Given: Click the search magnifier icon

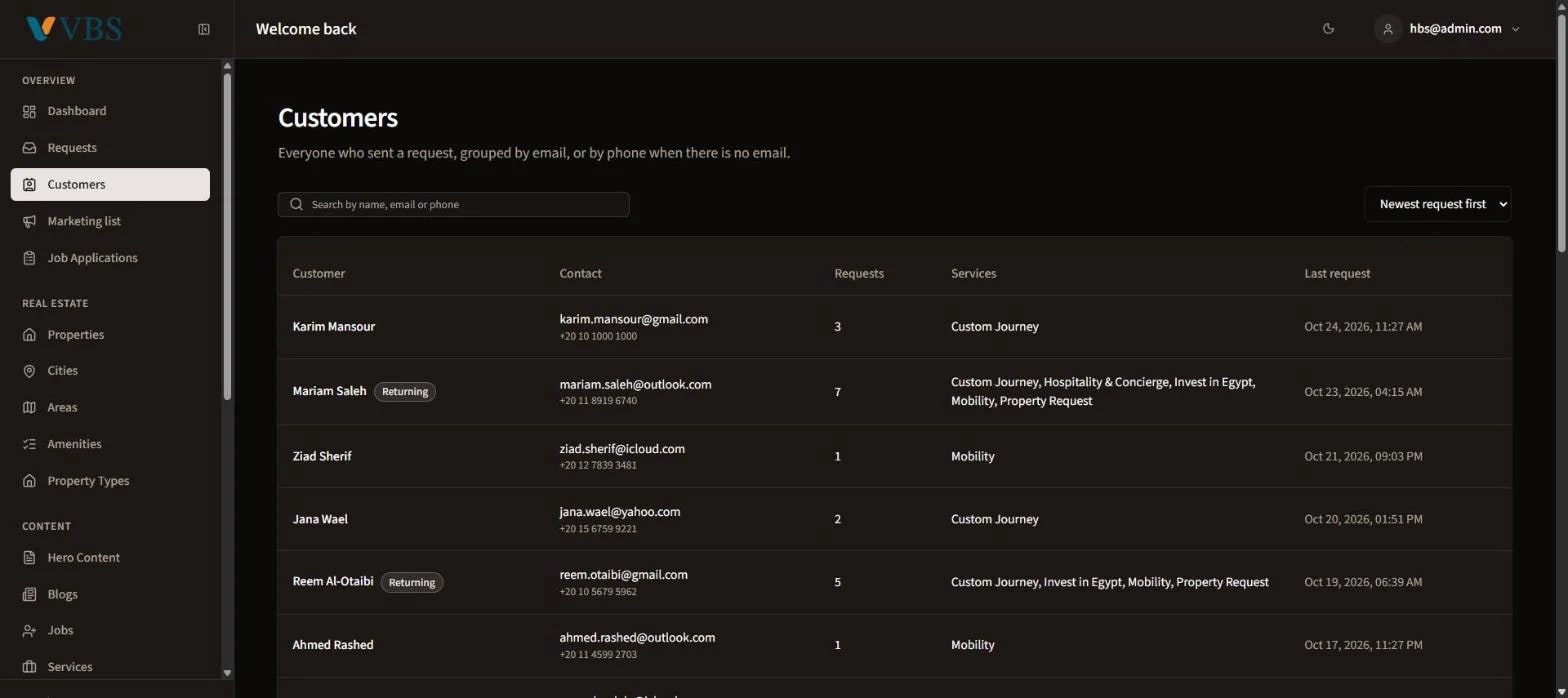Looking at the screenshot, I should point(296,204).
